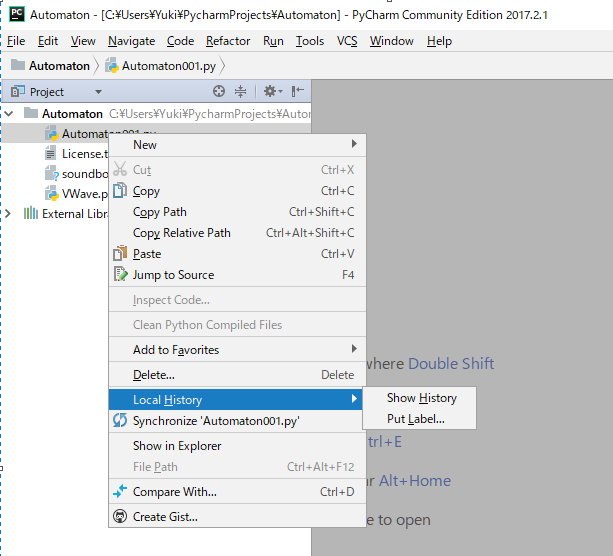Collapse the Automaton project root node
This screenshot has height=556, width=613.
(9, 113)
